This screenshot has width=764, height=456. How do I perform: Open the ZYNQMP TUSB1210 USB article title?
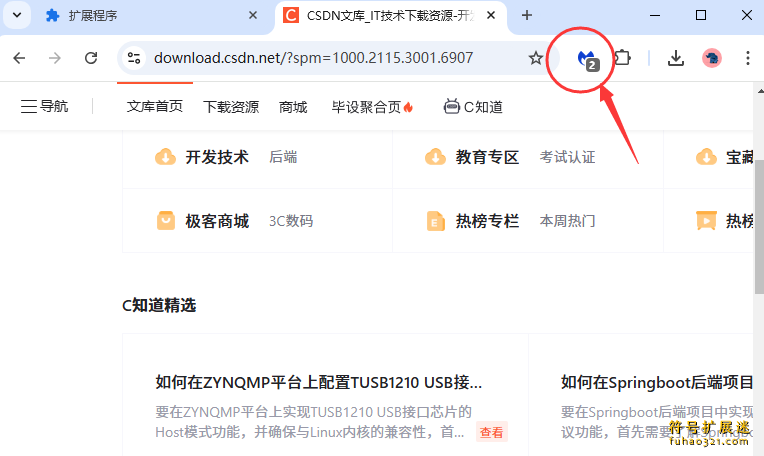(319, 382)
